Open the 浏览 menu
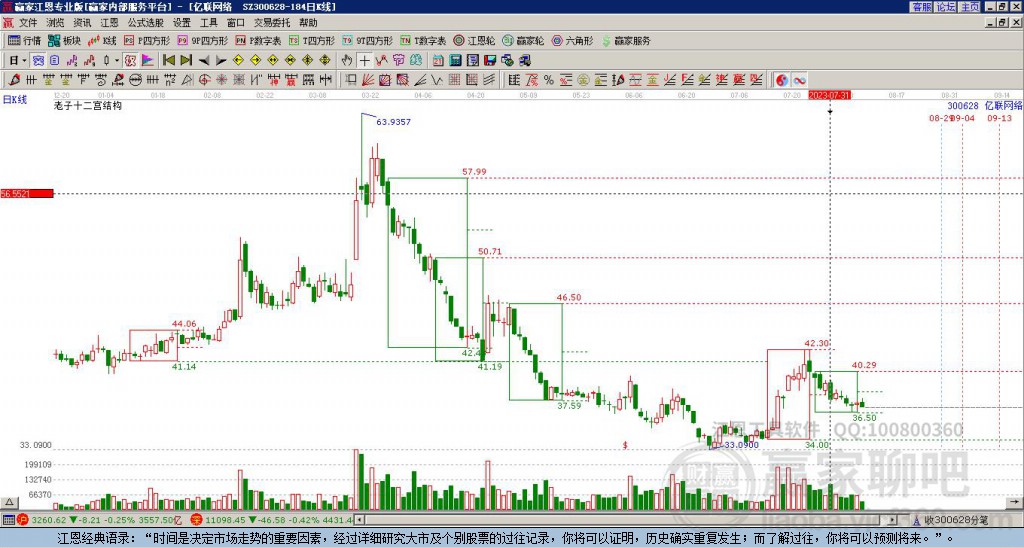The height and width of the screenshot is (548, 1024). (x=56, y=23)
